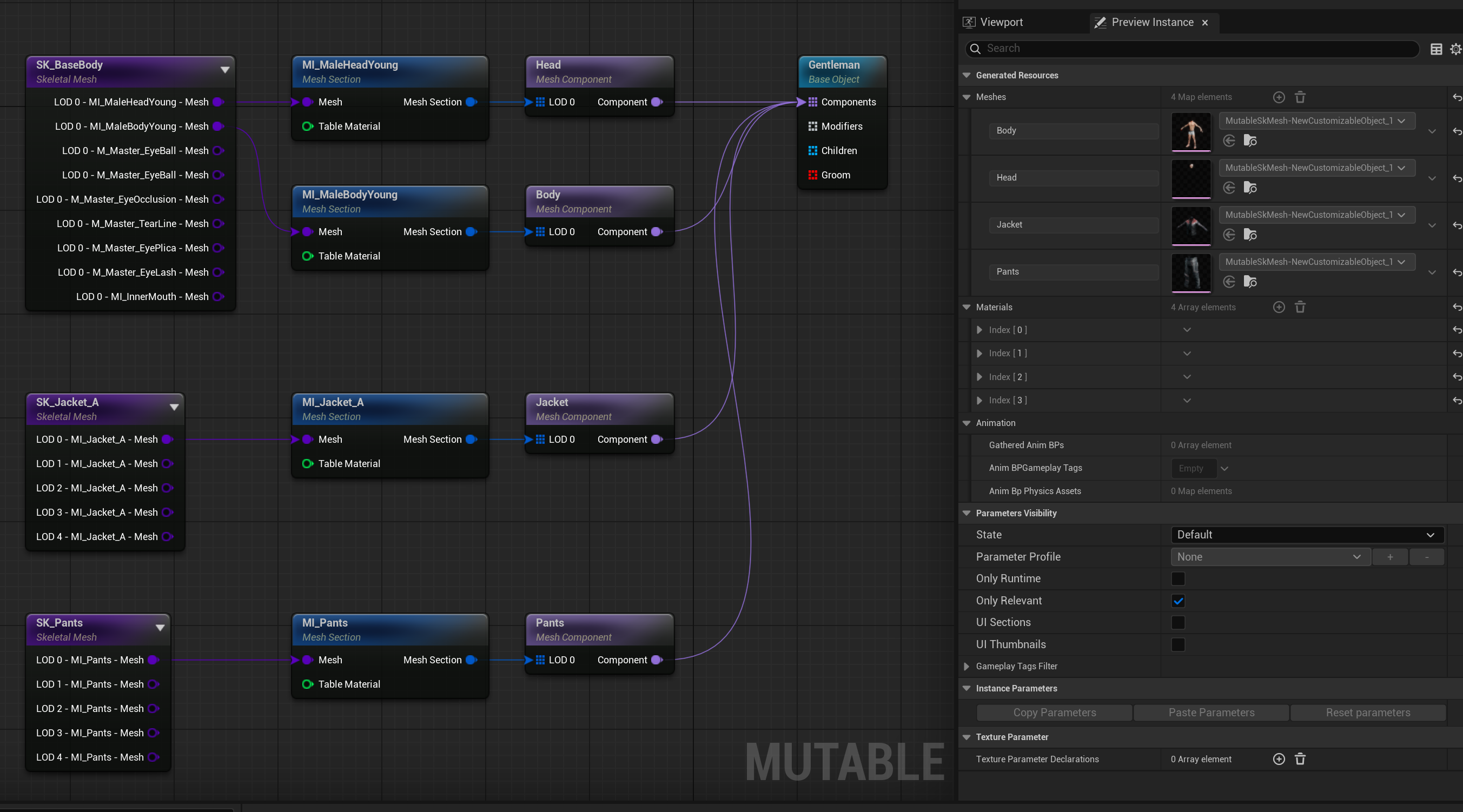Click the Modifiers pin on Gentleman node
This screenshot has width=1463, height=812.
click(813, 127)
